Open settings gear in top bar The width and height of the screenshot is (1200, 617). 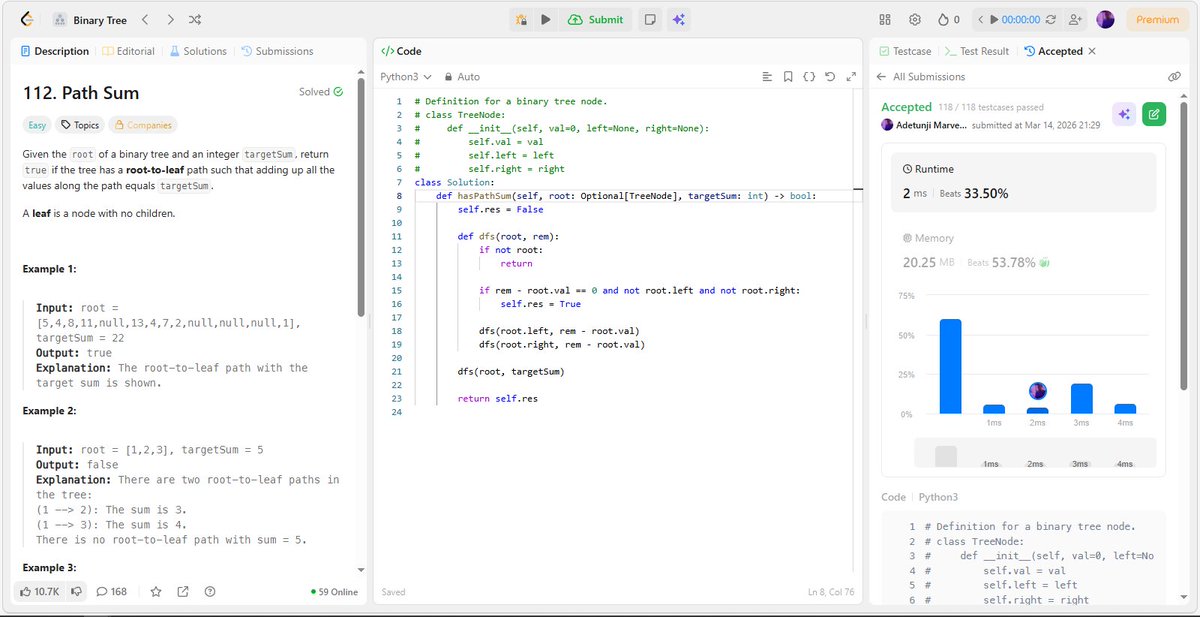point(915,19)
